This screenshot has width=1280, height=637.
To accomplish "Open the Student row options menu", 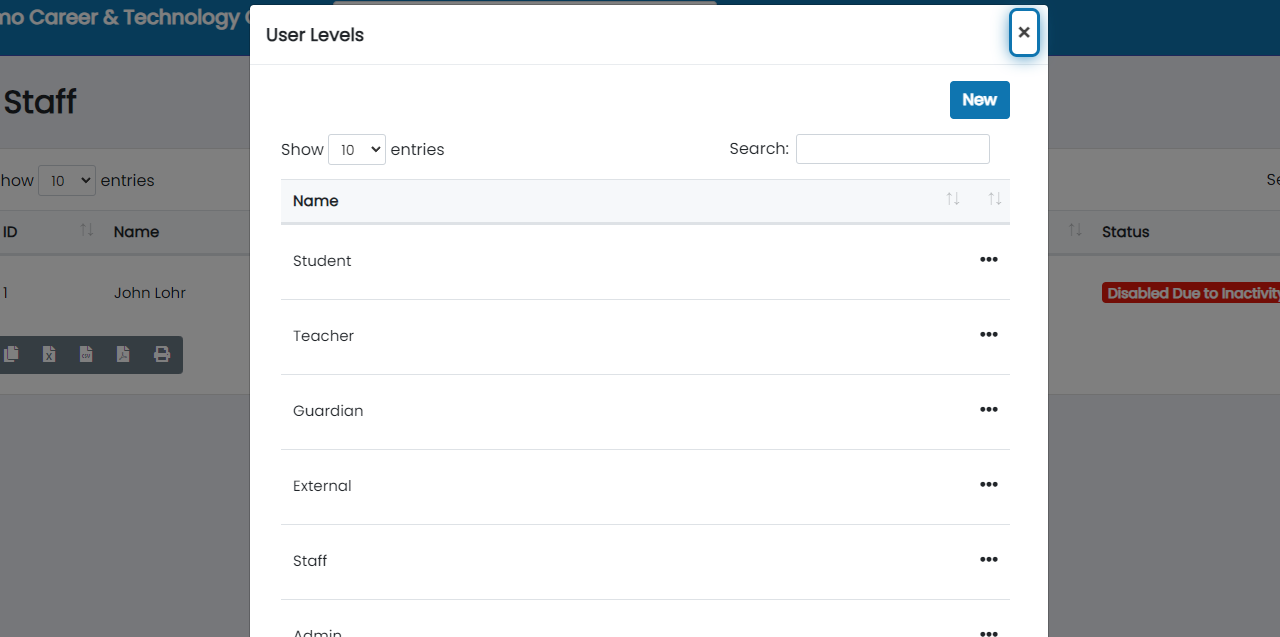I will click(x=989, y=260).
